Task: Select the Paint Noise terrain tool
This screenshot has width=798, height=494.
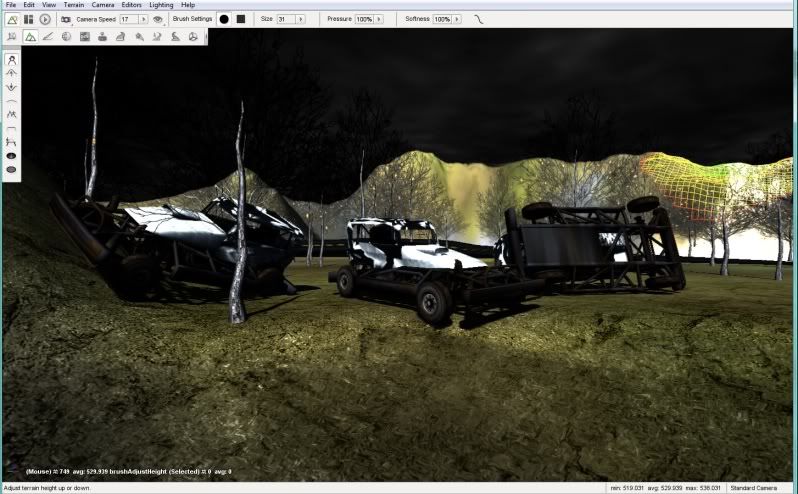Action: (x=11, y=115)
